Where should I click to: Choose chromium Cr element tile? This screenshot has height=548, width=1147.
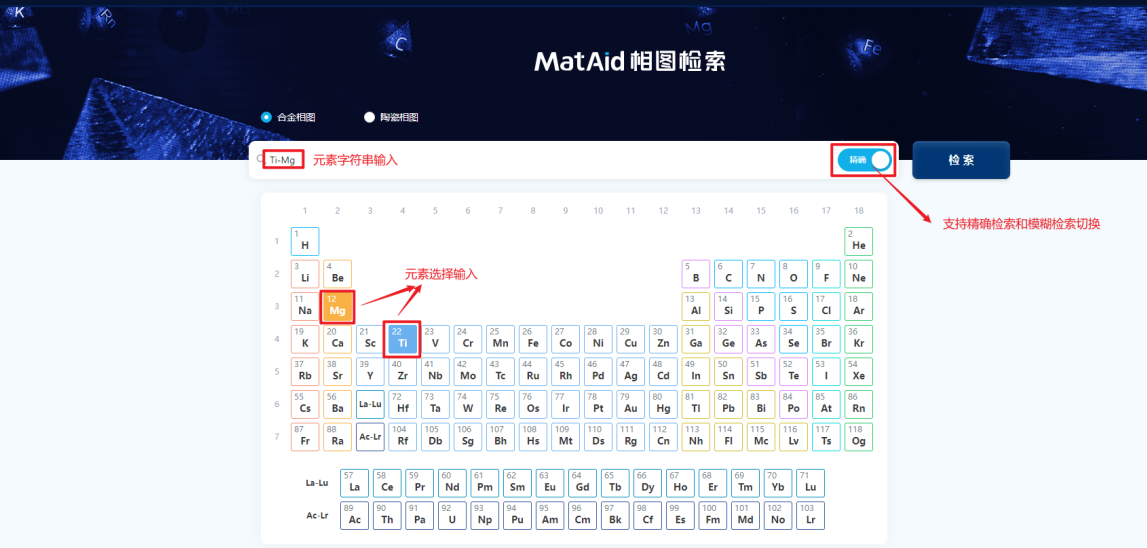pos(467,339)
